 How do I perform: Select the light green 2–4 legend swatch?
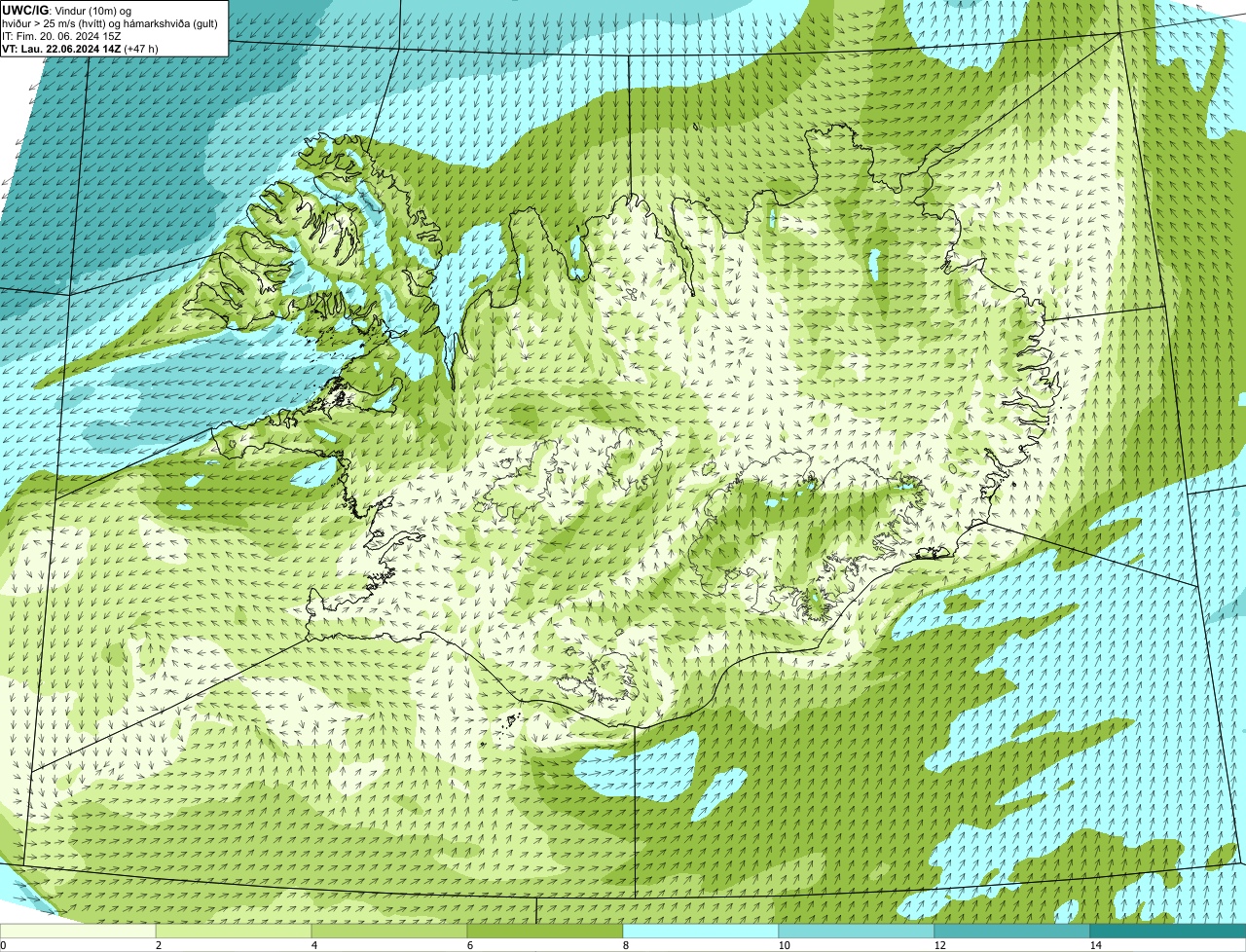[234, 932]
